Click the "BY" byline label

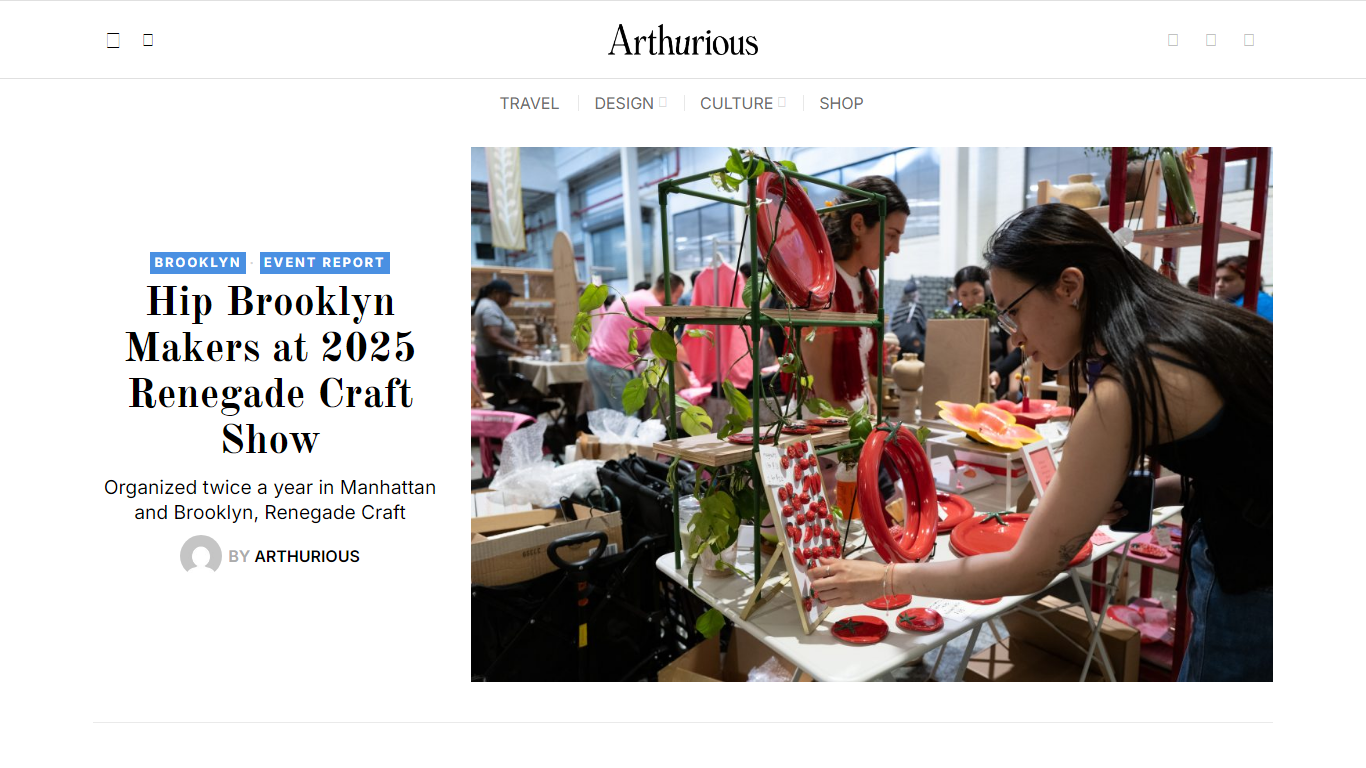tap(239, 556)
